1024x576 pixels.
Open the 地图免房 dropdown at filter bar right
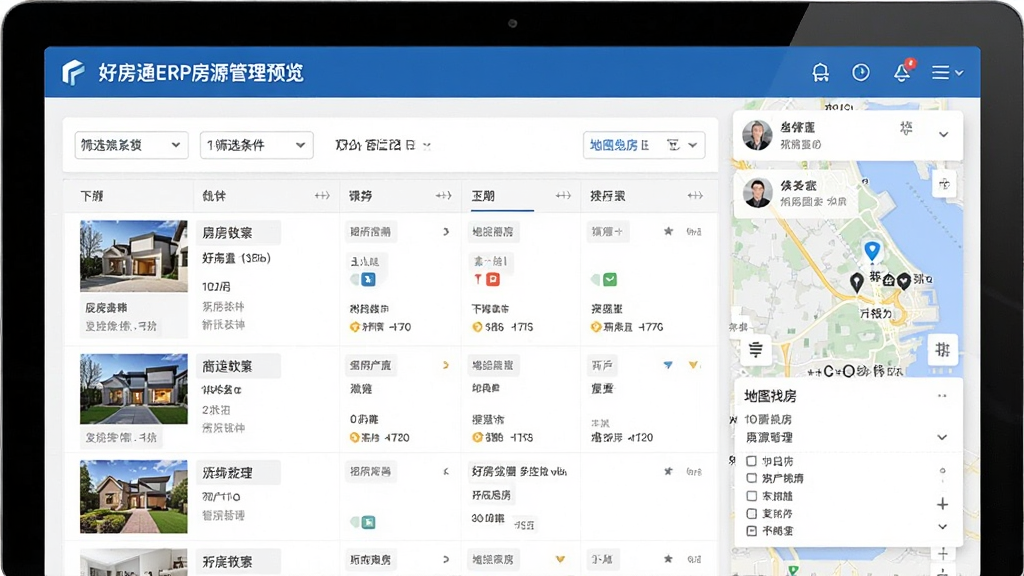pos(644,145)
